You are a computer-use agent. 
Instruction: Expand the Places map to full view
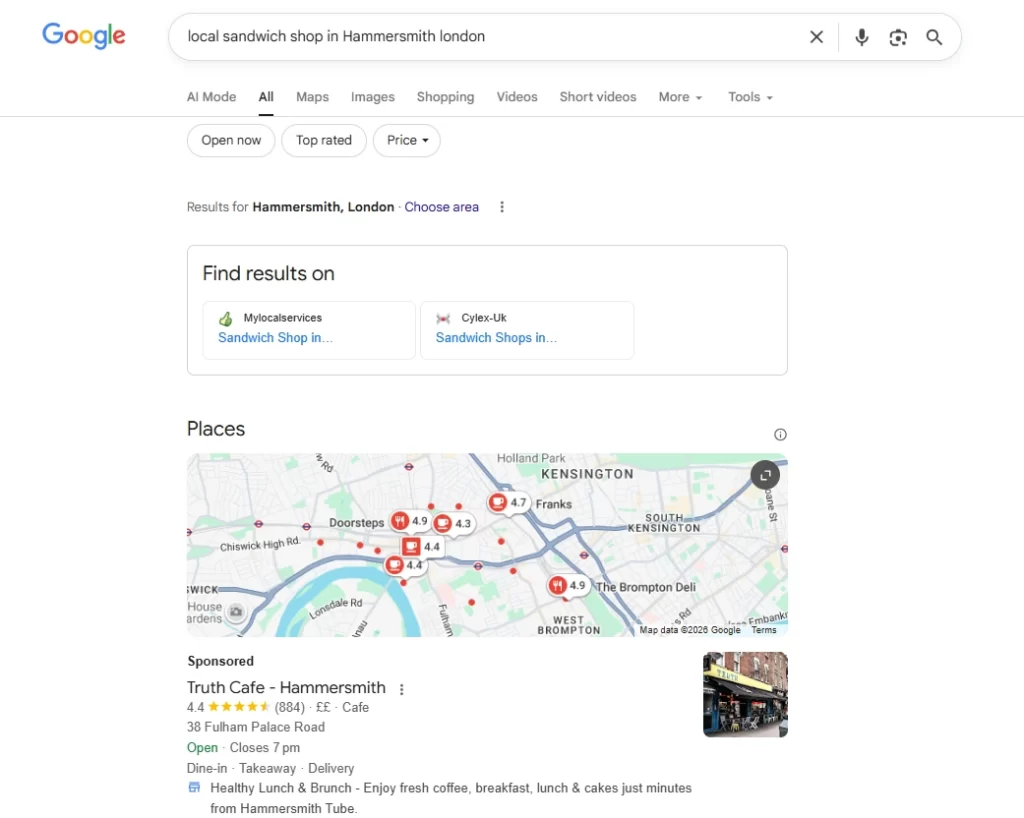765,475
